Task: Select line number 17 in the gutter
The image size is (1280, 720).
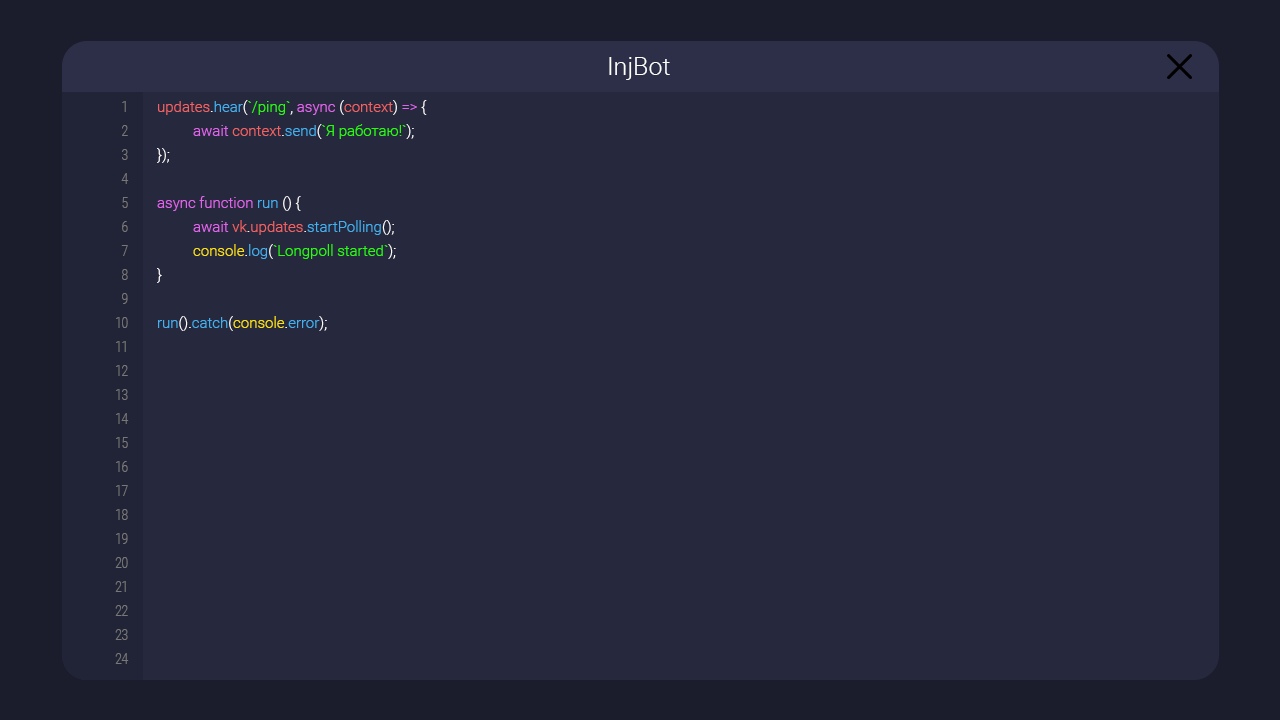Action: (x=121, y=491)
